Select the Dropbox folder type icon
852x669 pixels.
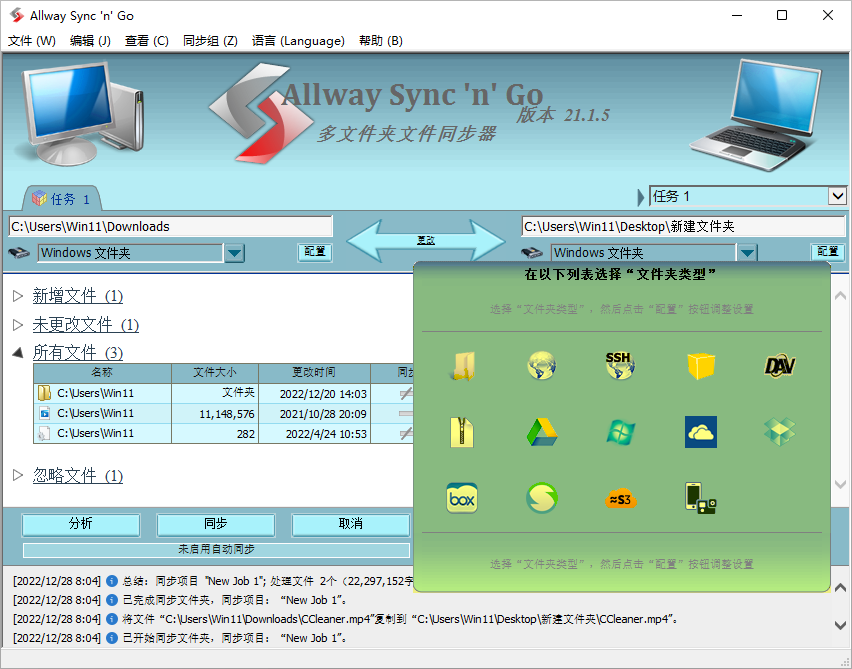pyautogui.click(x=780, y=432)
